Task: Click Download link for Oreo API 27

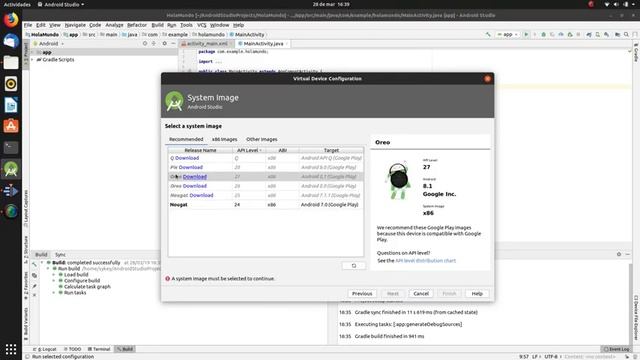Action: pos(195,177)
